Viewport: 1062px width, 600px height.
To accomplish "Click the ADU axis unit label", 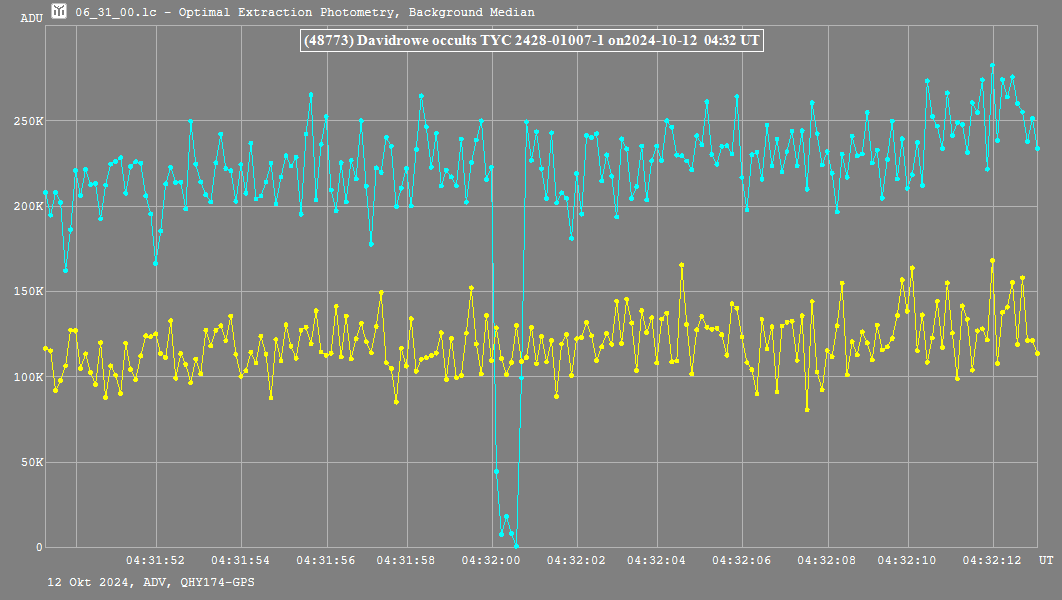I will pyautogui.click(x=31, y=18).
